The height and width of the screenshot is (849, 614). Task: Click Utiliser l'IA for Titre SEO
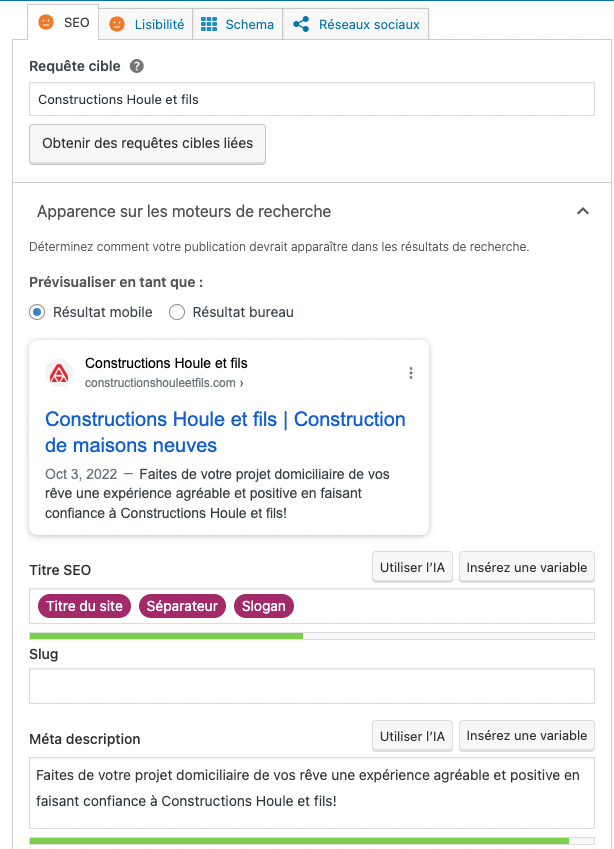412,567
